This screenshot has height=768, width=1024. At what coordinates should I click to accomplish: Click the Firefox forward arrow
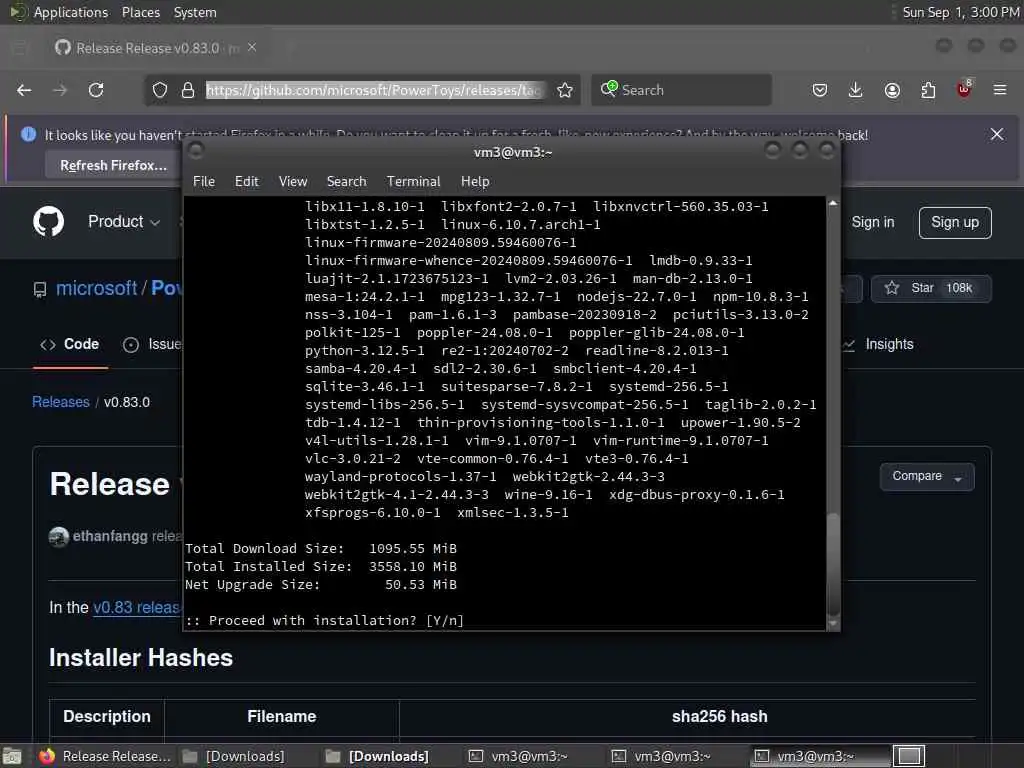click(60, 90)
